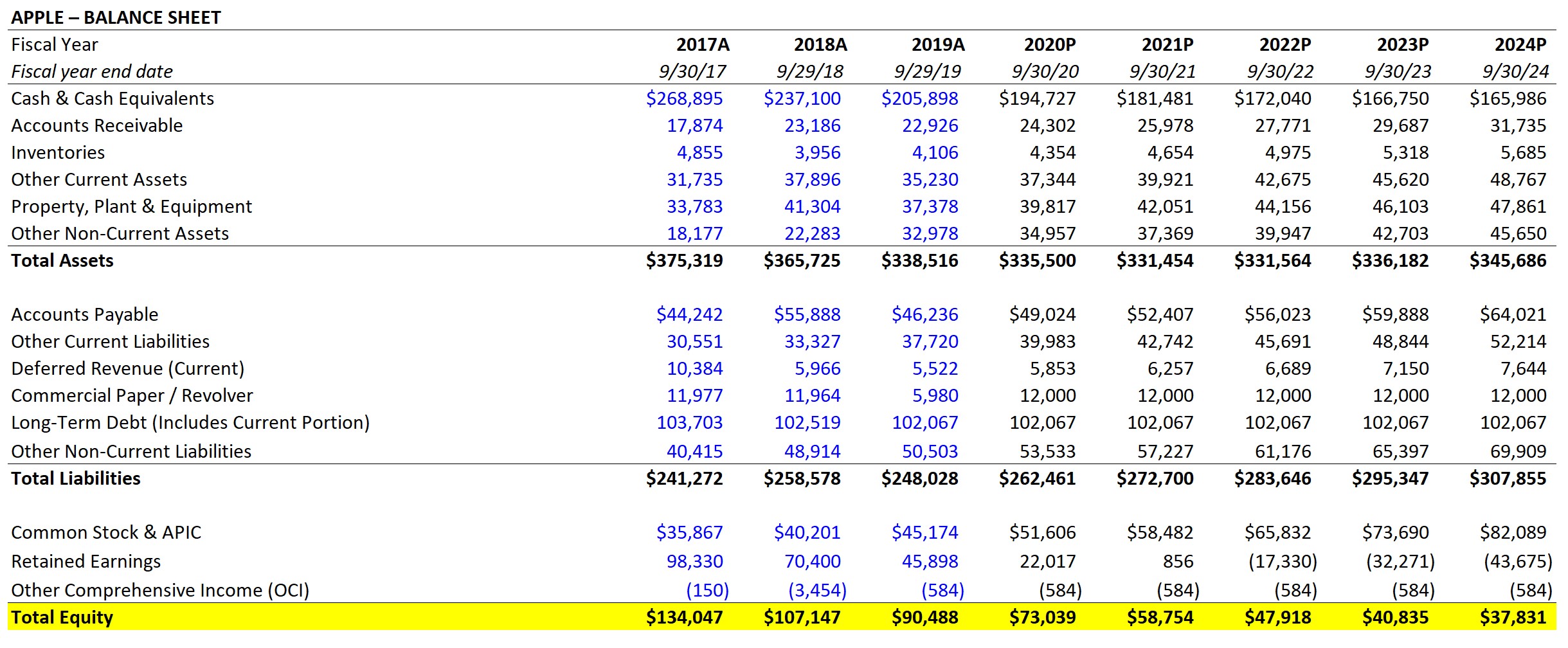Viewport: 1568px width, 648px height.
Task: Select Other Non-Current Assets label
Action: tap(120, 233)
